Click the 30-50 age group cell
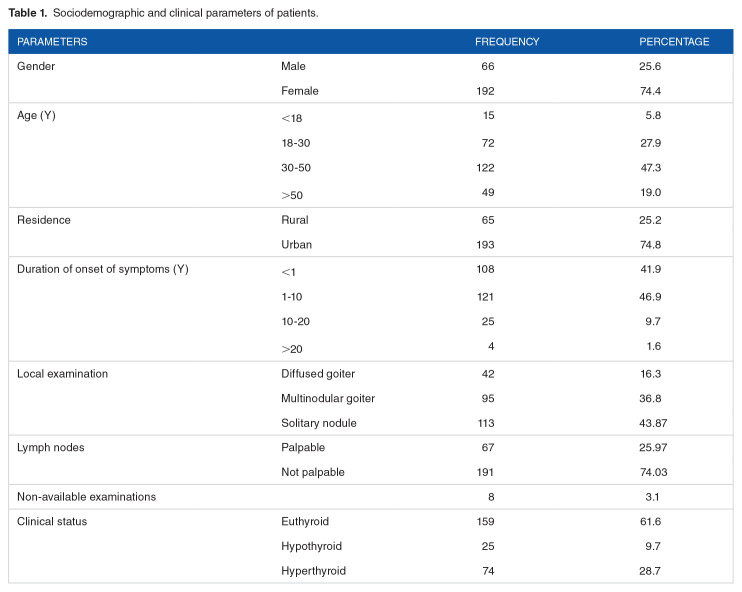 click(299, 169)
